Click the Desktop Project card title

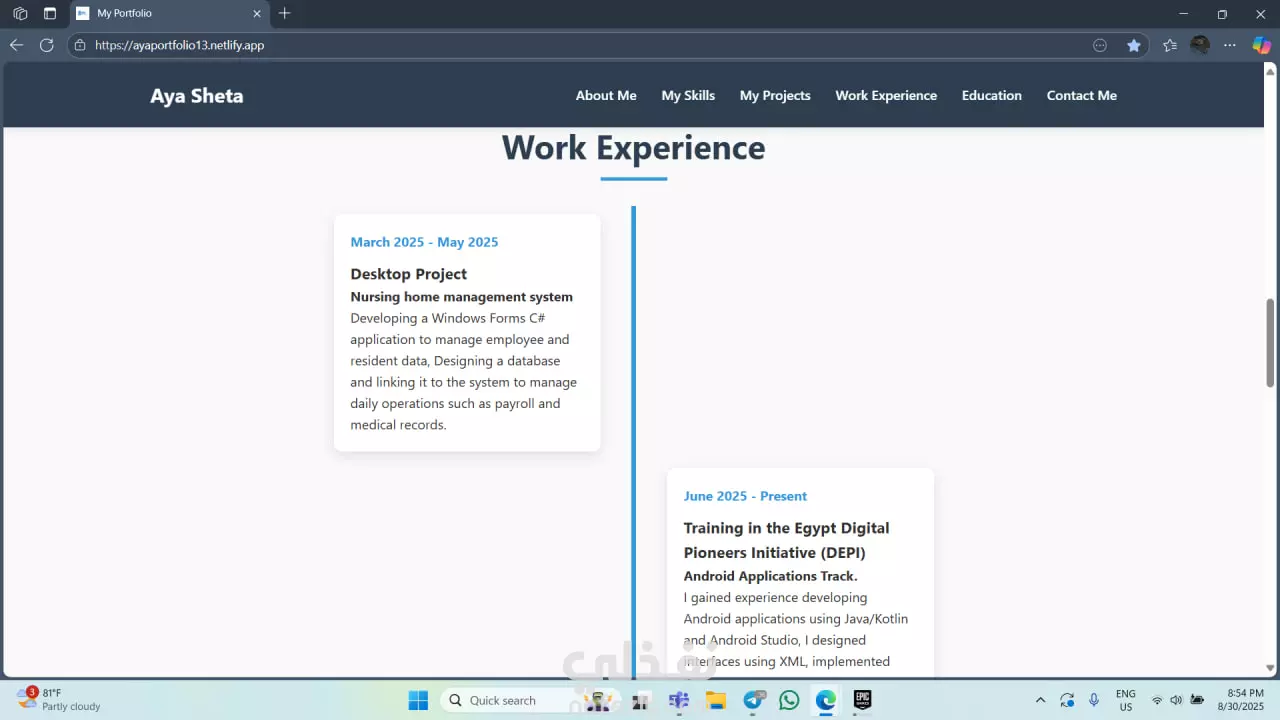pyautogui.click(x=408, y=274)
